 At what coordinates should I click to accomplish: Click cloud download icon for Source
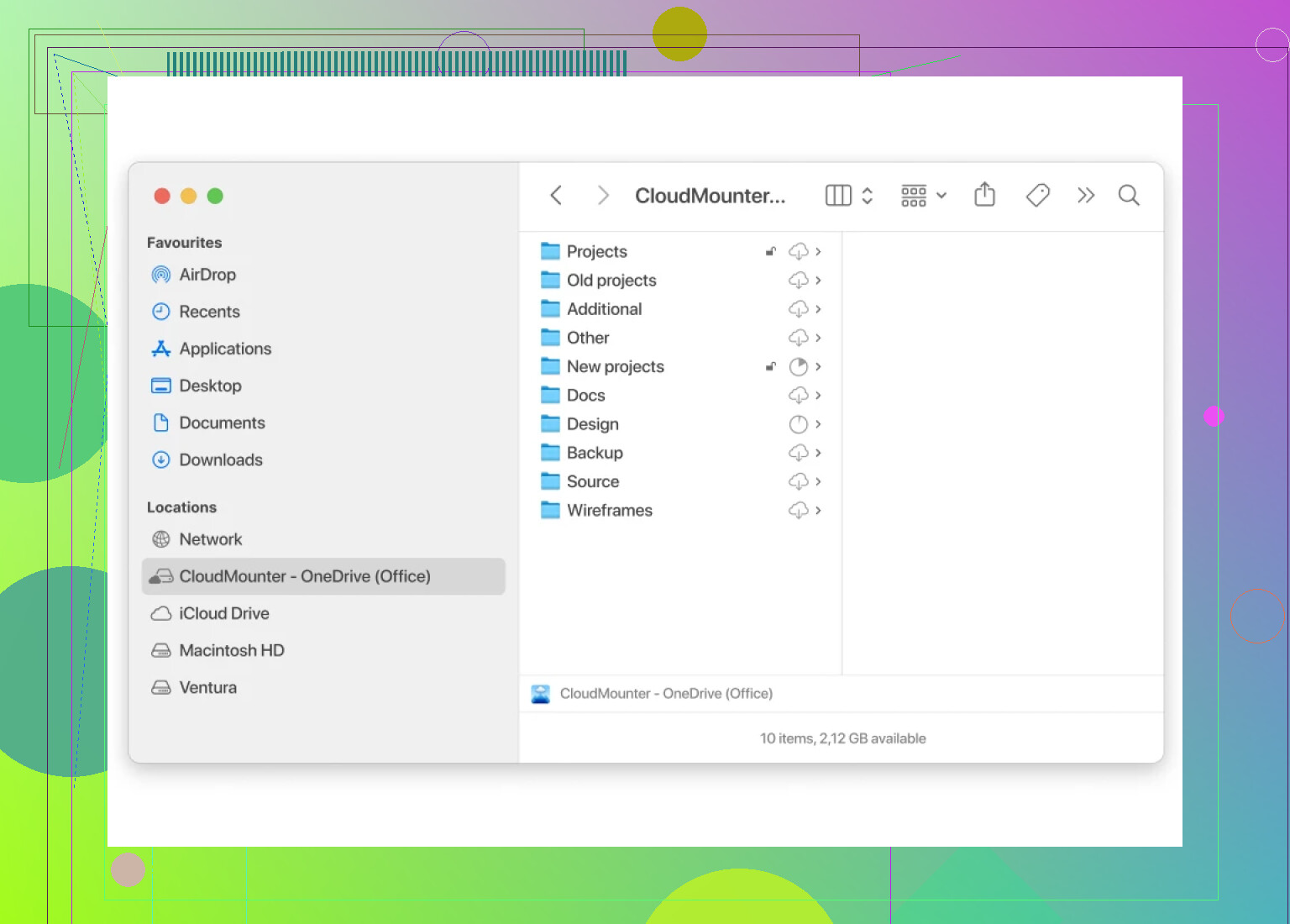click(x=798, y=481)
